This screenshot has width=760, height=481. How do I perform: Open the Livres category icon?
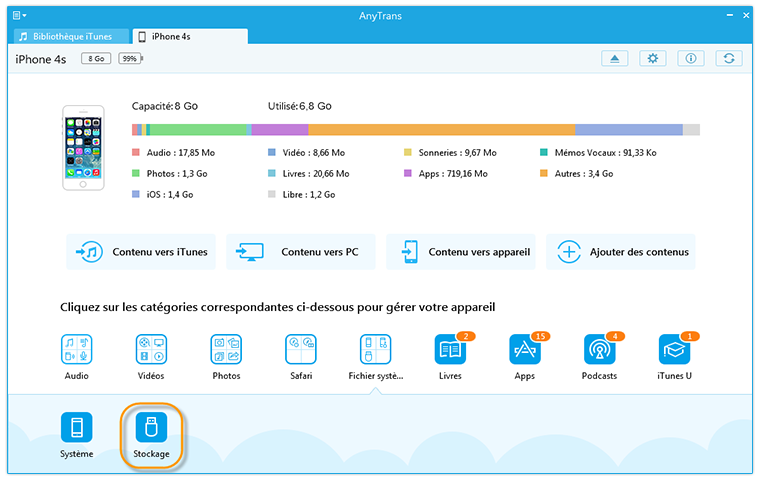tap(450, 349)
